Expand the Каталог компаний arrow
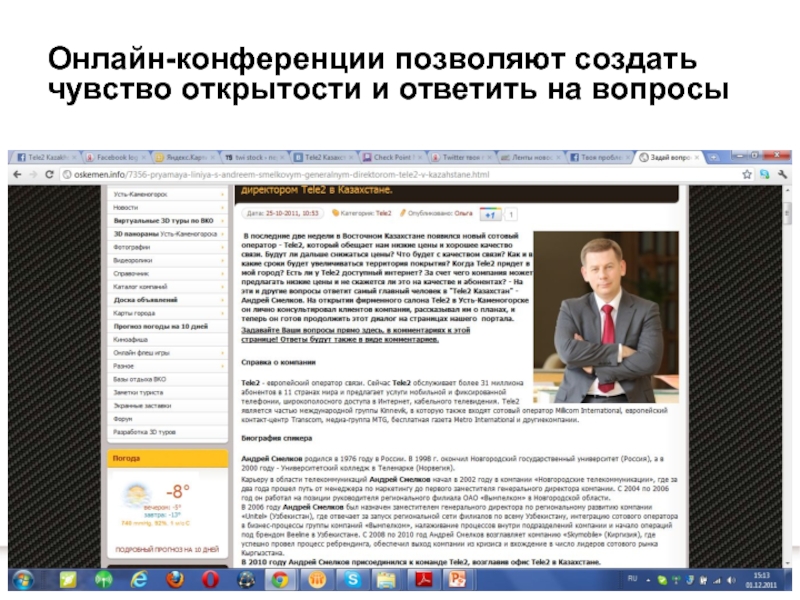 (x=222, y=287)
